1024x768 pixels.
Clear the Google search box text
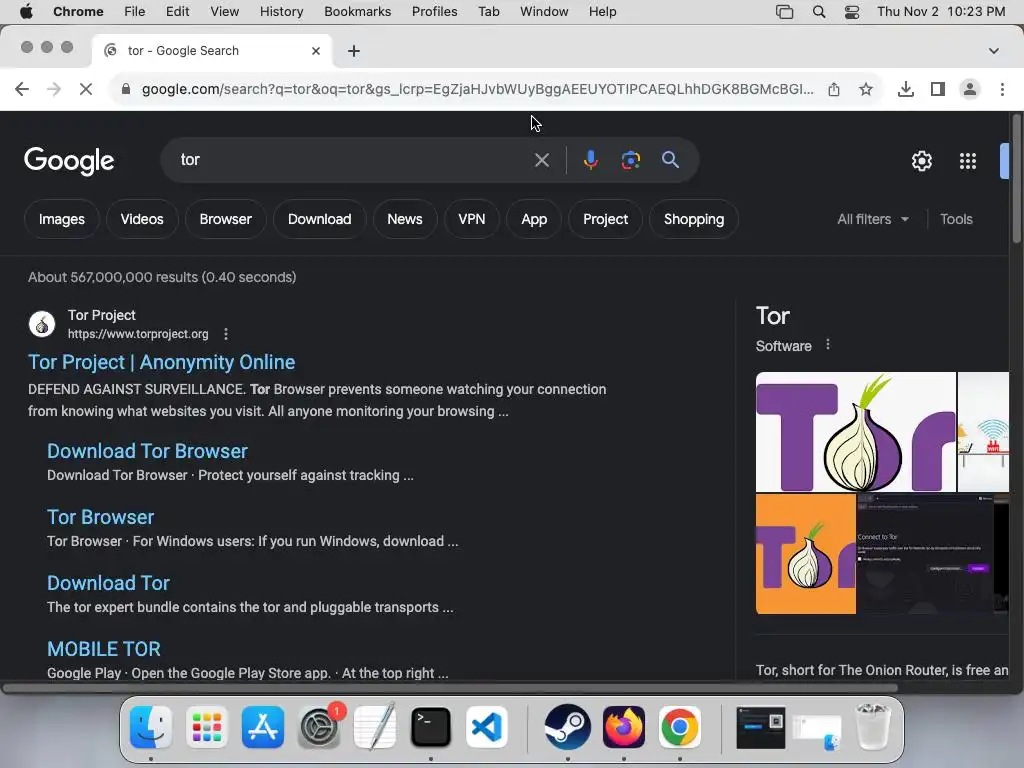pyautogui.click(x=541, y=160)
